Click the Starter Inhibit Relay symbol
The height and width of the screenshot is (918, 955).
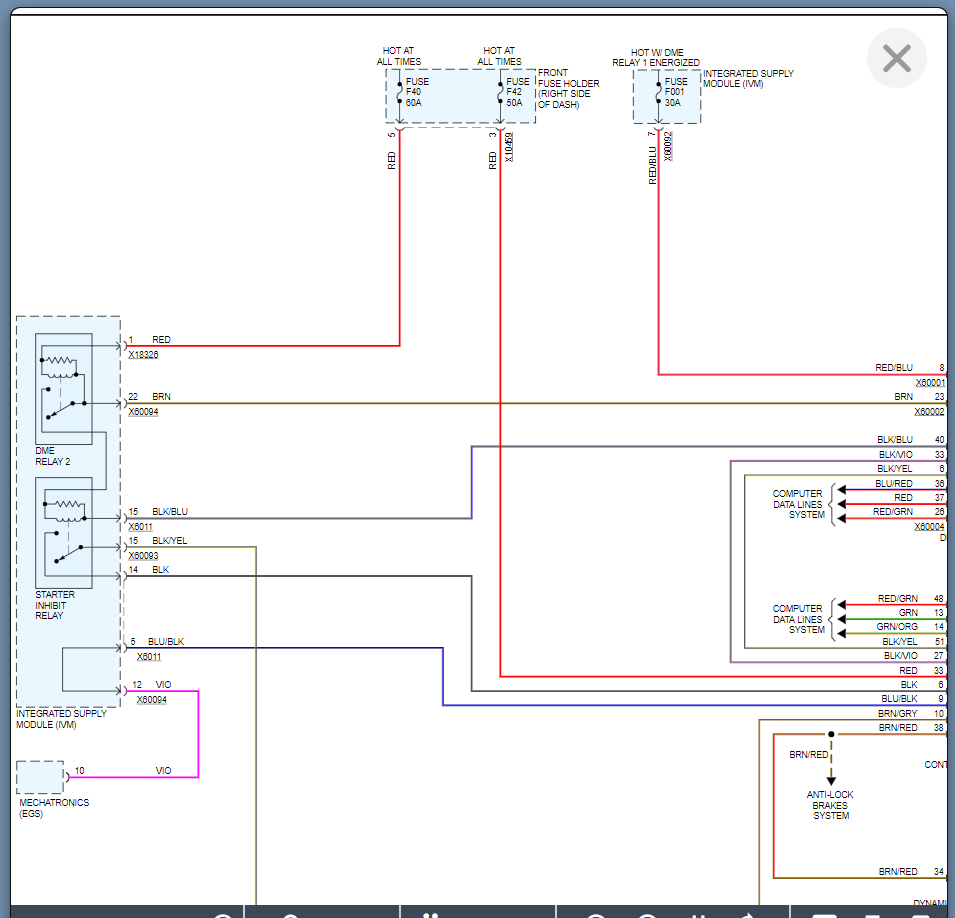[64, 532]
